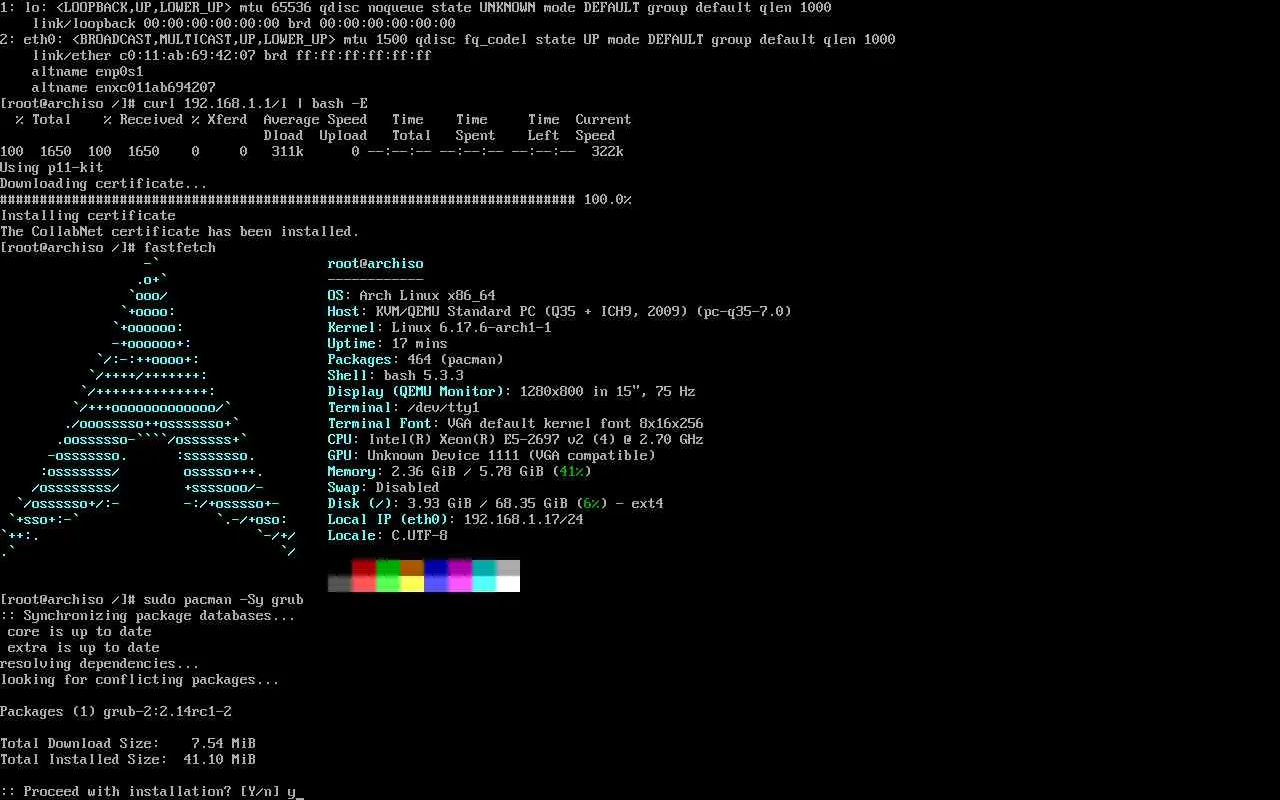Click the '1: lo: <LOOPBACK,UP,LOWER_UP>' interface line

(x=416, y=8)
